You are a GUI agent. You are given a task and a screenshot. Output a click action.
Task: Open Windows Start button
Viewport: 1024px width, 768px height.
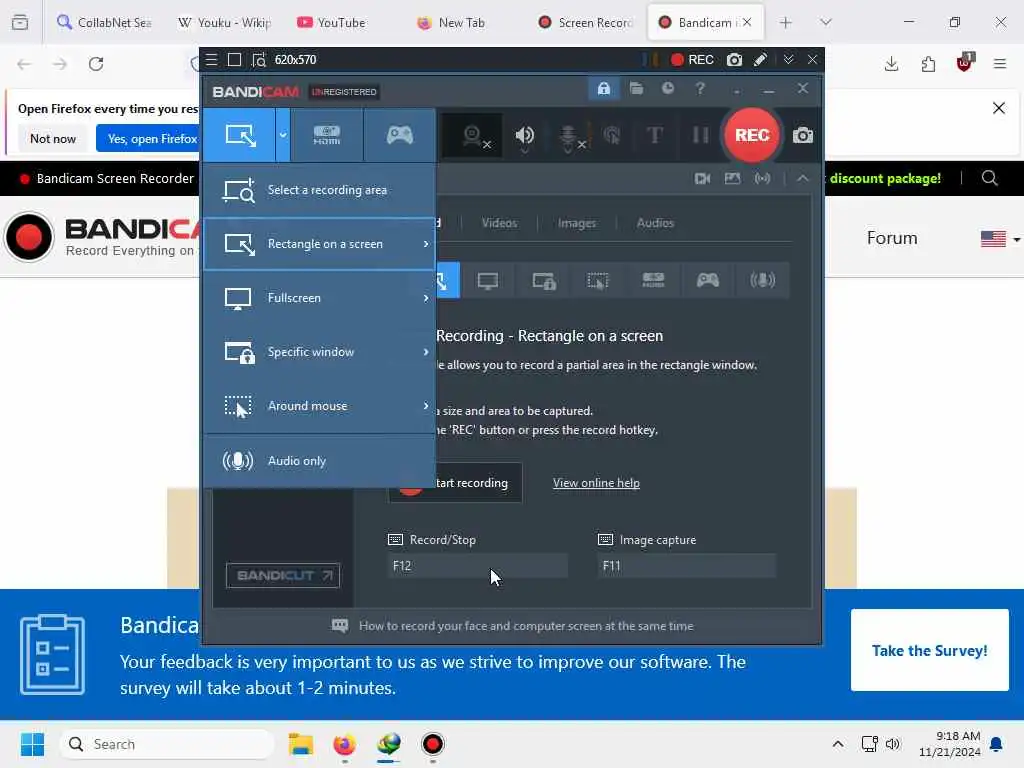click(x=32, y=744)
